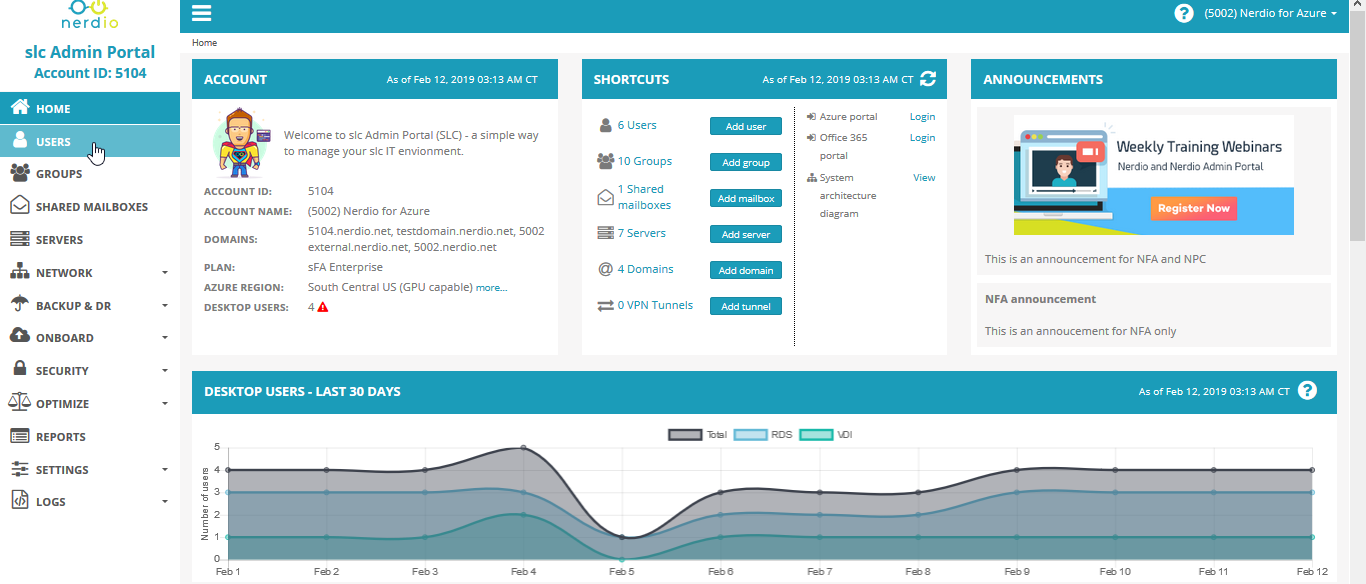Click the help question mark in top bar

coord(1184,13)
